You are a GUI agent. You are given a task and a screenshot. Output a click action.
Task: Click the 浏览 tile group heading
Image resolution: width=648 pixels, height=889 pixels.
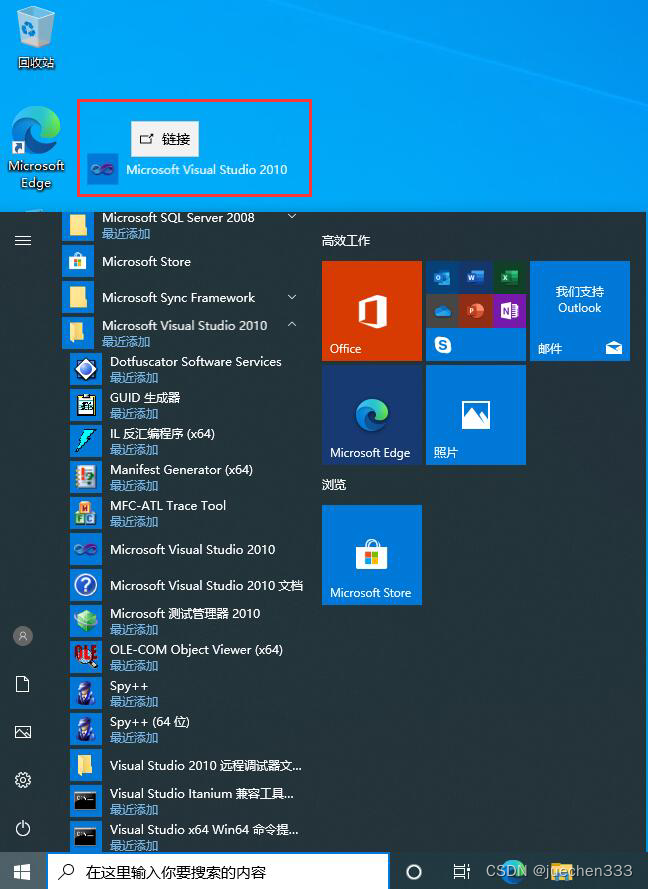(x=334, y=485)
